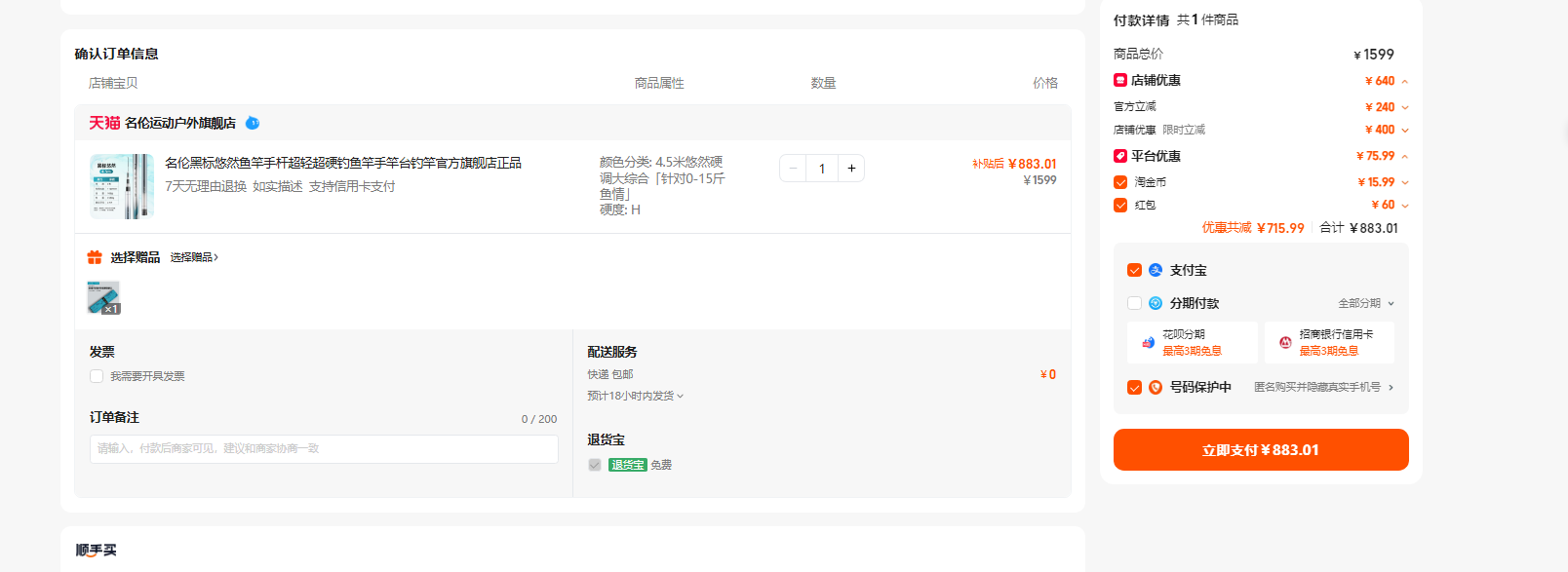Open the 全部分期 dropdown
Image resolution: width=1568 pixels, height=572 pixels.
(1366, 303)
